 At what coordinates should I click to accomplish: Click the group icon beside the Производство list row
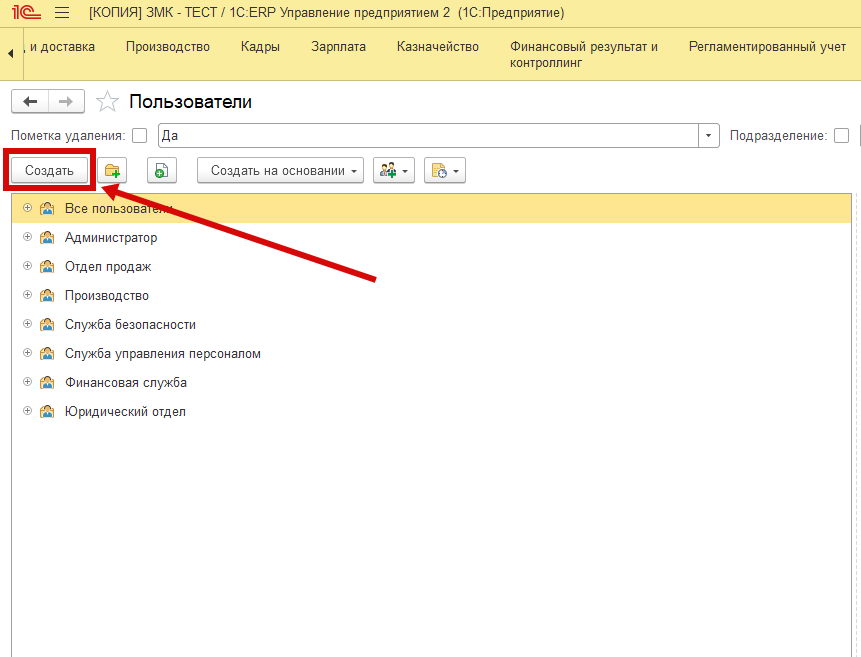click(47, 296)
